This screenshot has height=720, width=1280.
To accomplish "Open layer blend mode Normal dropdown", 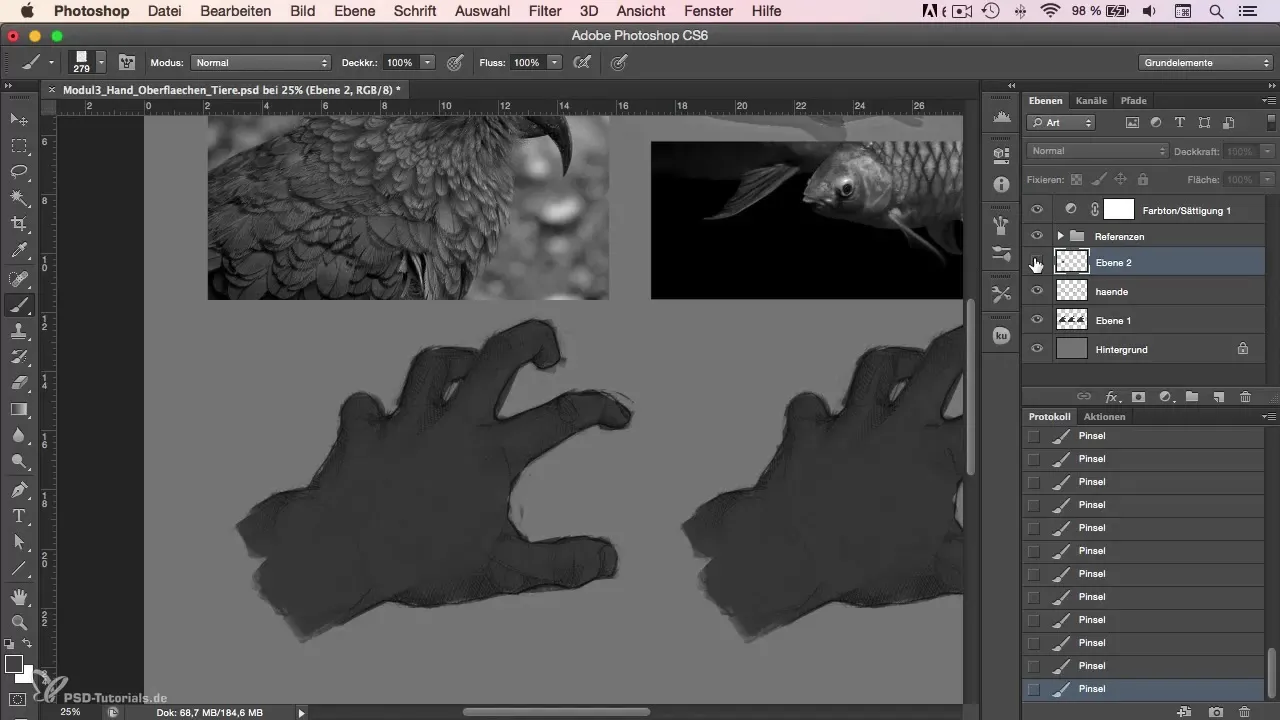I will (x=1098, y=151).
